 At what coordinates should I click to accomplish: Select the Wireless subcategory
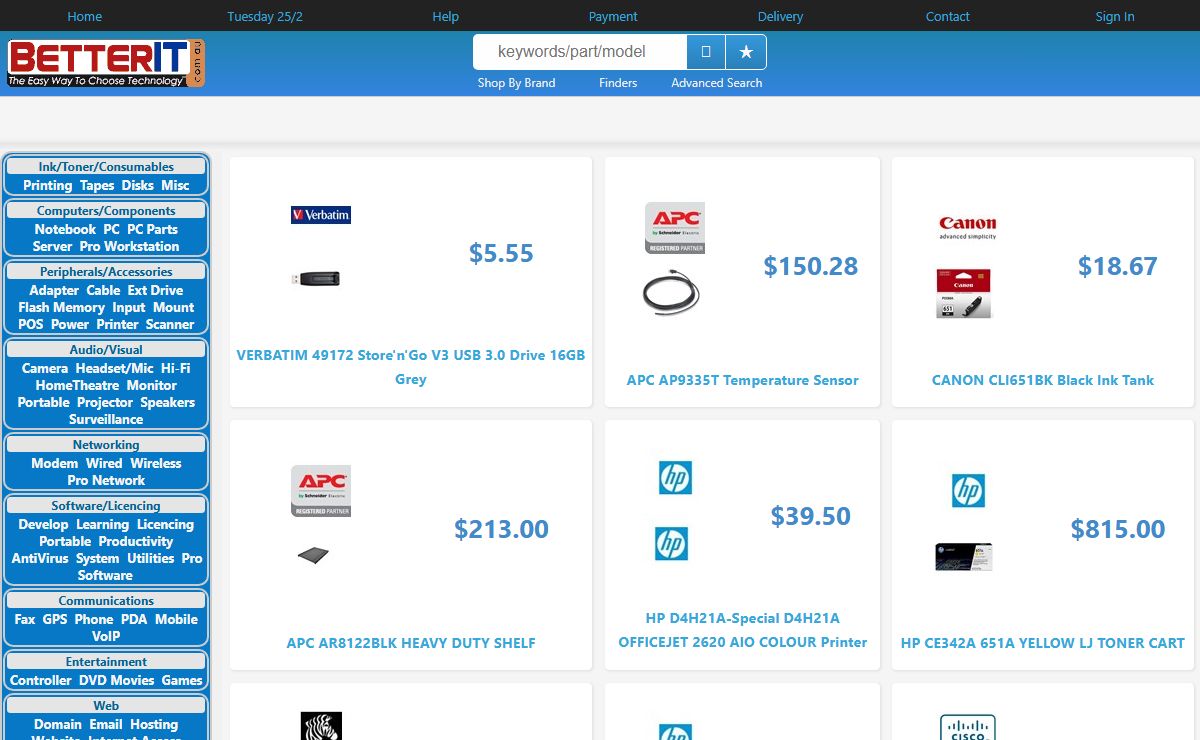(156, 464)
